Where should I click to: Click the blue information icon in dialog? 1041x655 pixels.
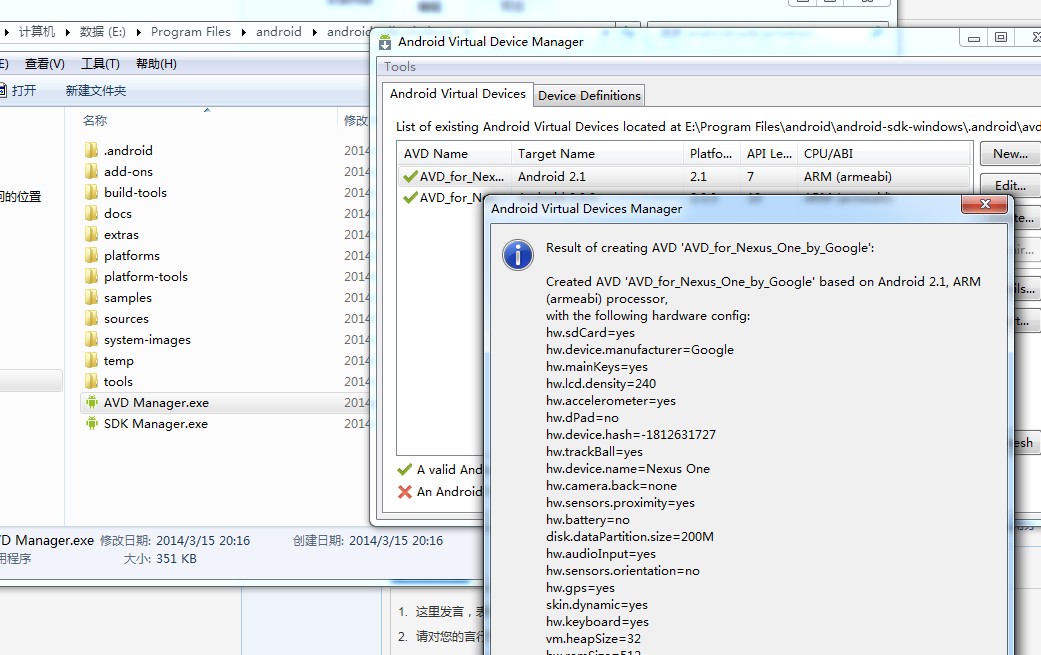pos(517,254)
